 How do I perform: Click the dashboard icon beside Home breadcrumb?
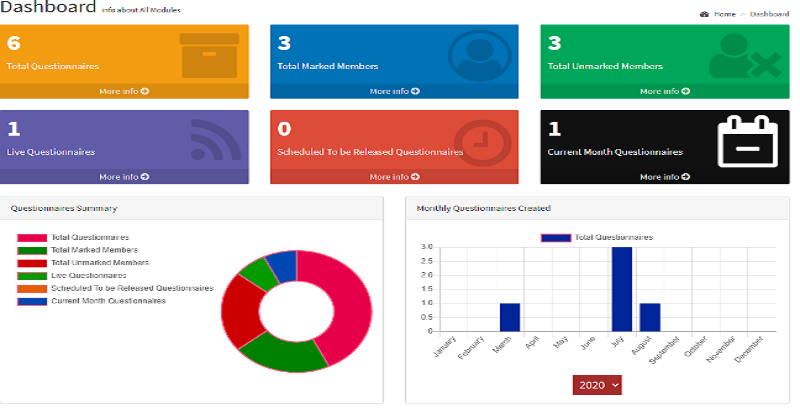click(x=704, y=14)
